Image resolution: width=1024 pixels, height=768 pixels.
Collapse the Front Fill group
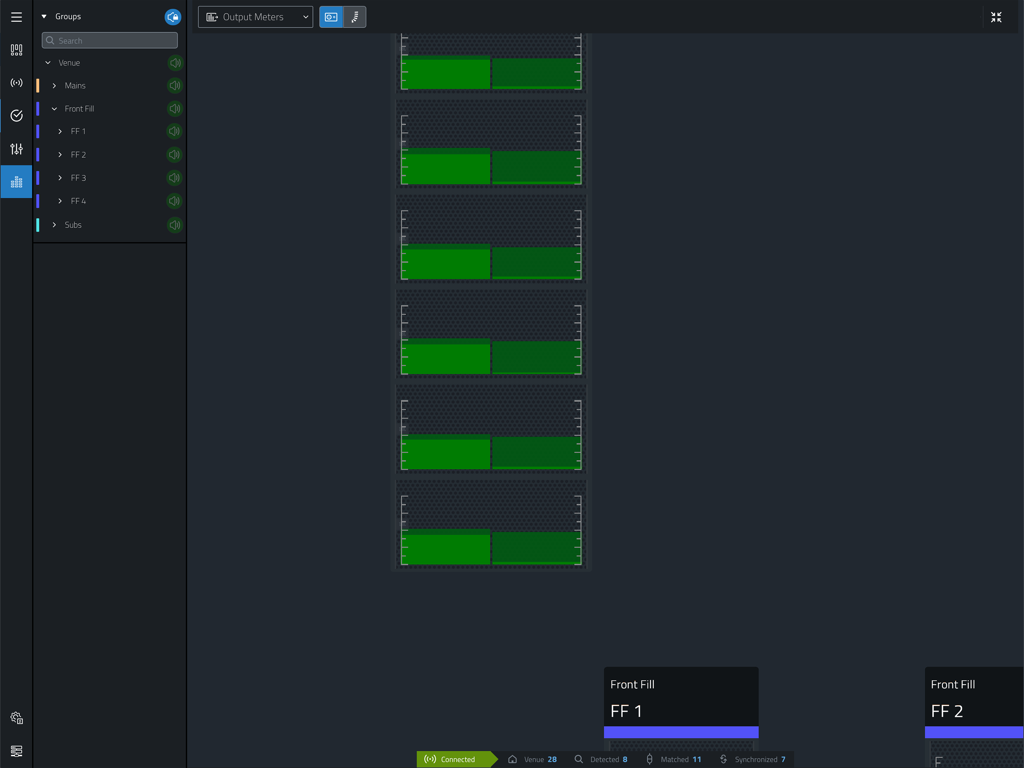click(x=55, y=109)
